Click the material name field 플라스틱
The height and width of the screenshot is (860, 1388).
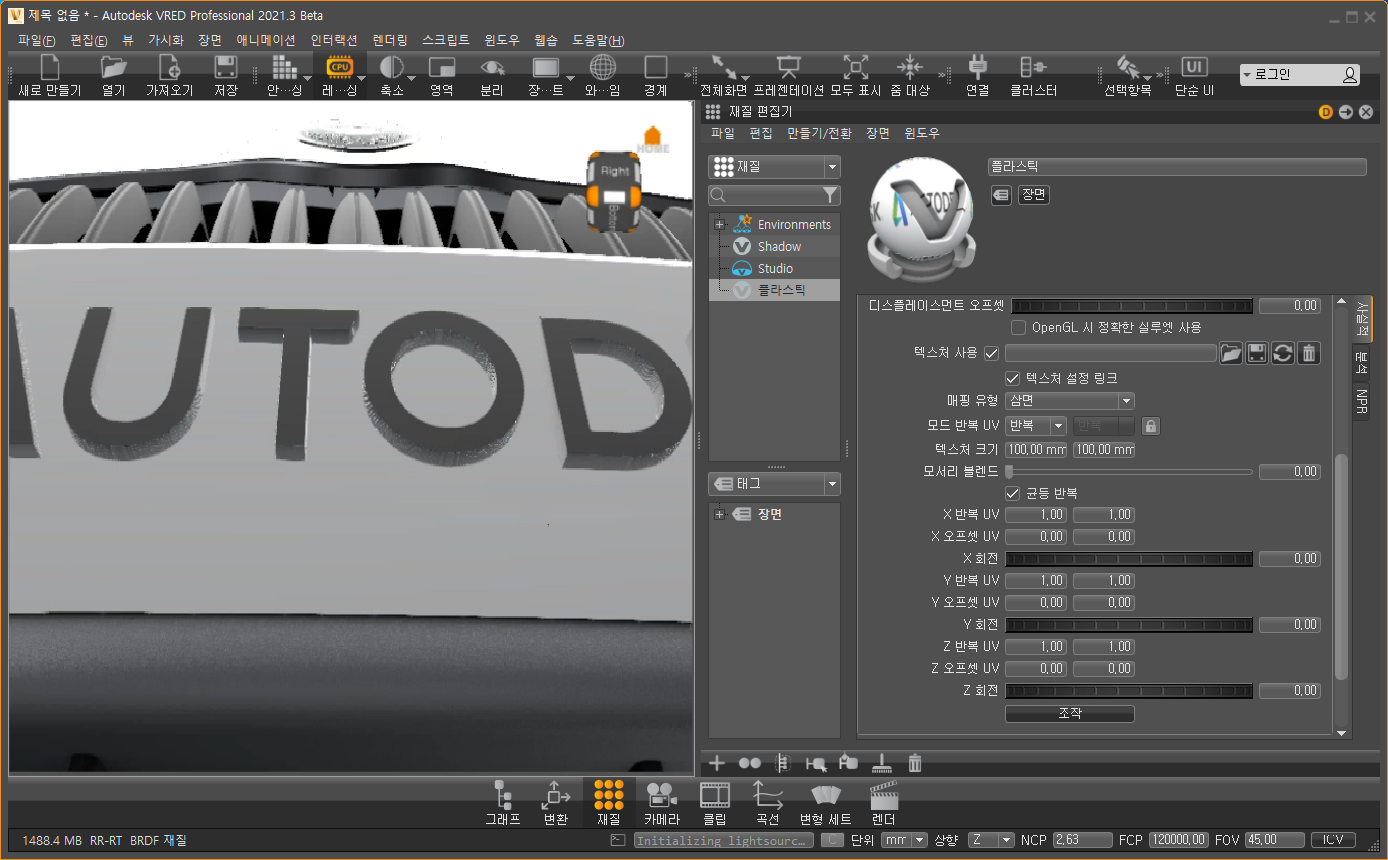[x=1177, y=167]
